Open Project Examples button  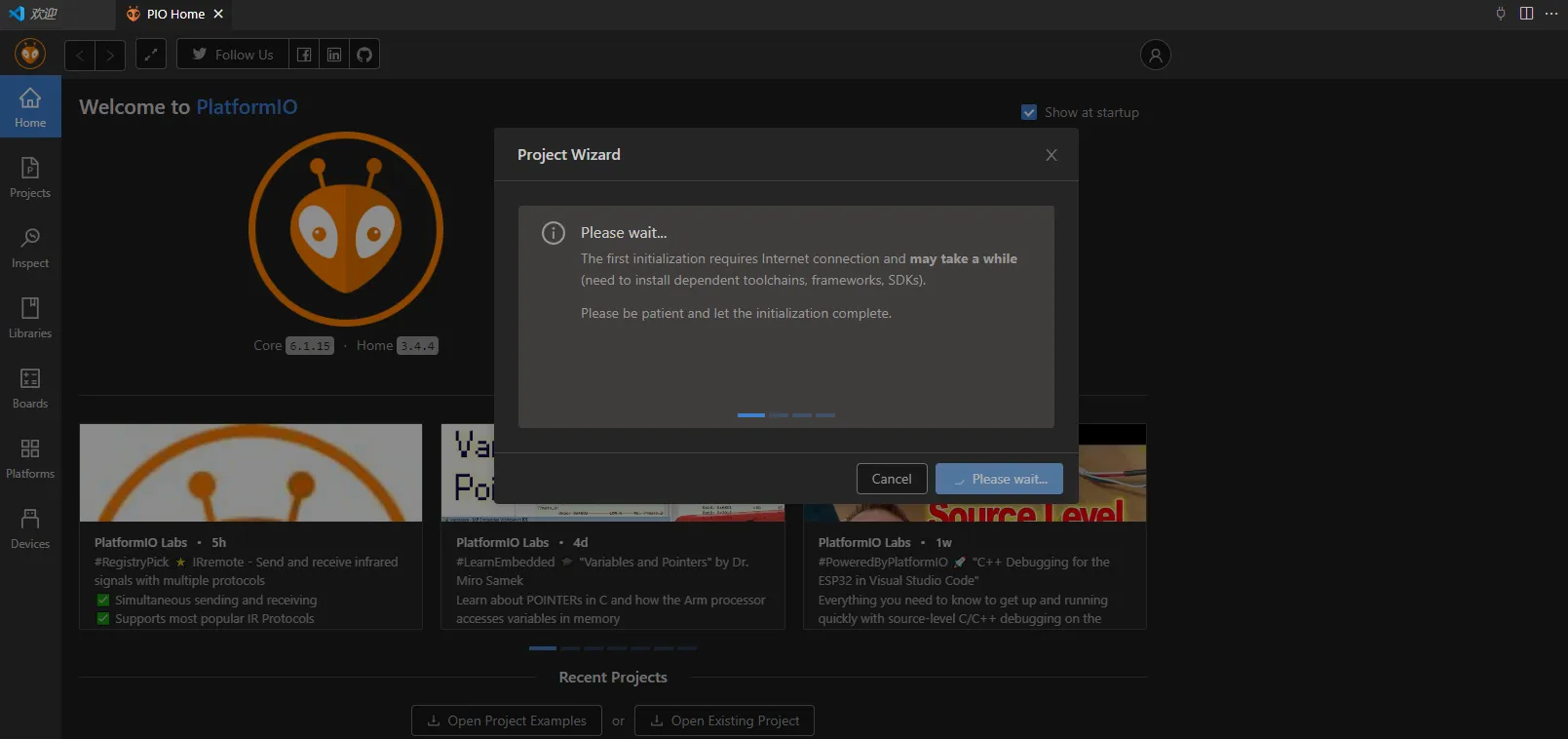click(507, 720)
